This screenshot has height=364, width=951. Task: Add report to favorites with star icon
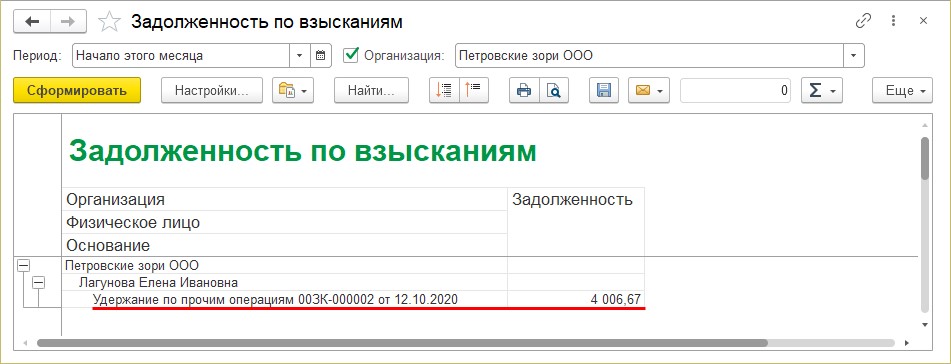(109, 22)
